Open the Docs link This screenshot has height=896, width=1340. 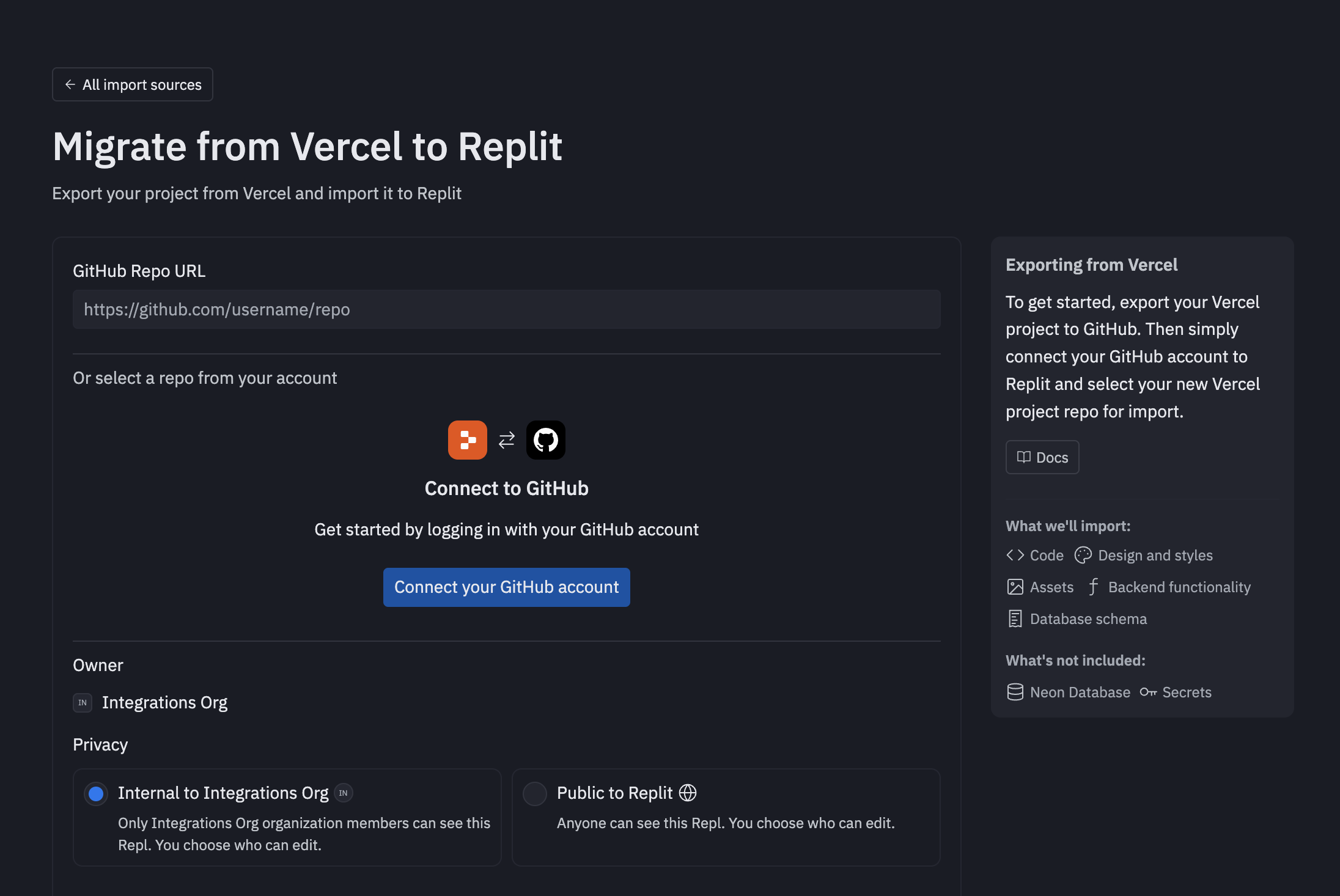click(x=1042, y=457)
